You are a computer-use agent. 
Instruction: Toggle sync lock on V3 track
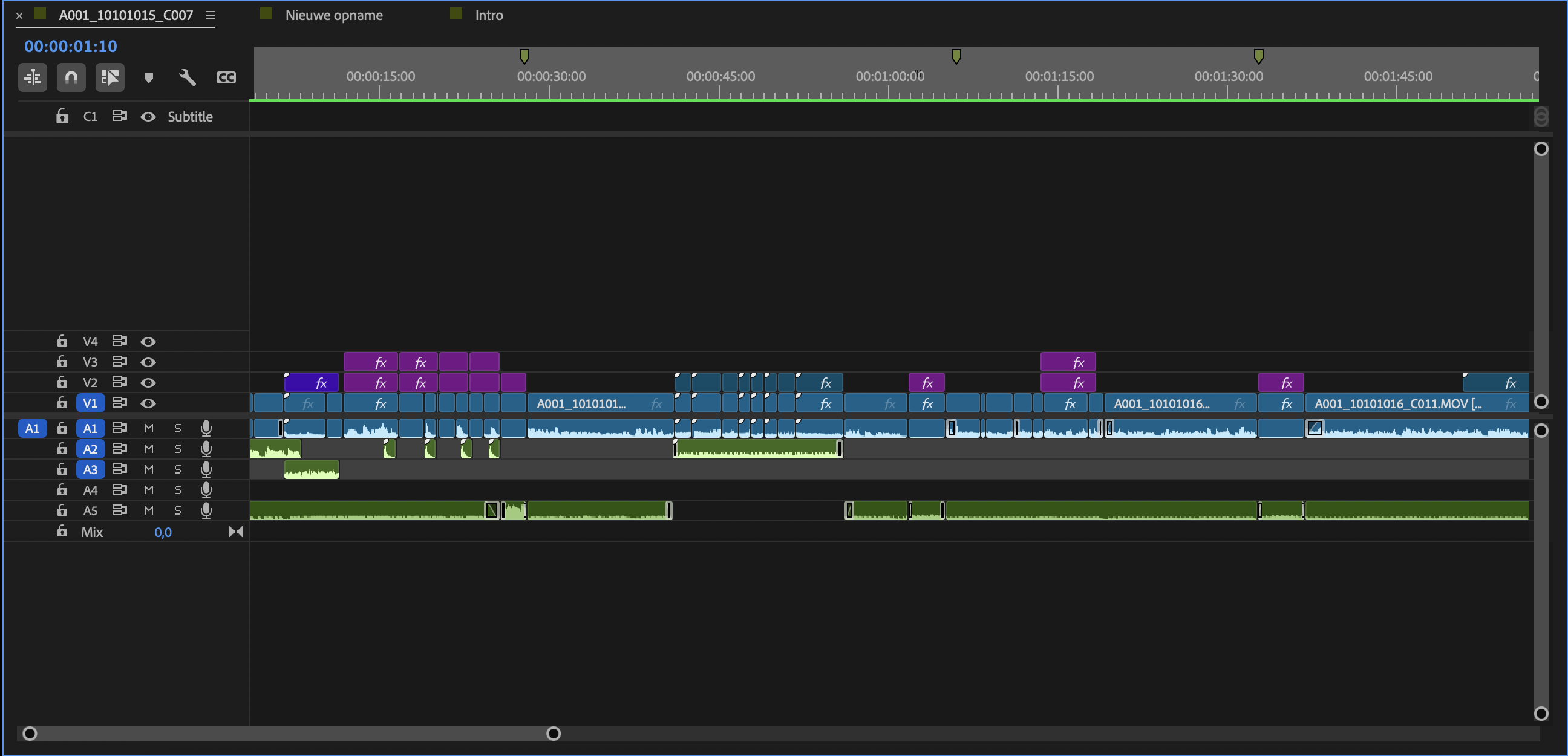(x=119, y=362)
